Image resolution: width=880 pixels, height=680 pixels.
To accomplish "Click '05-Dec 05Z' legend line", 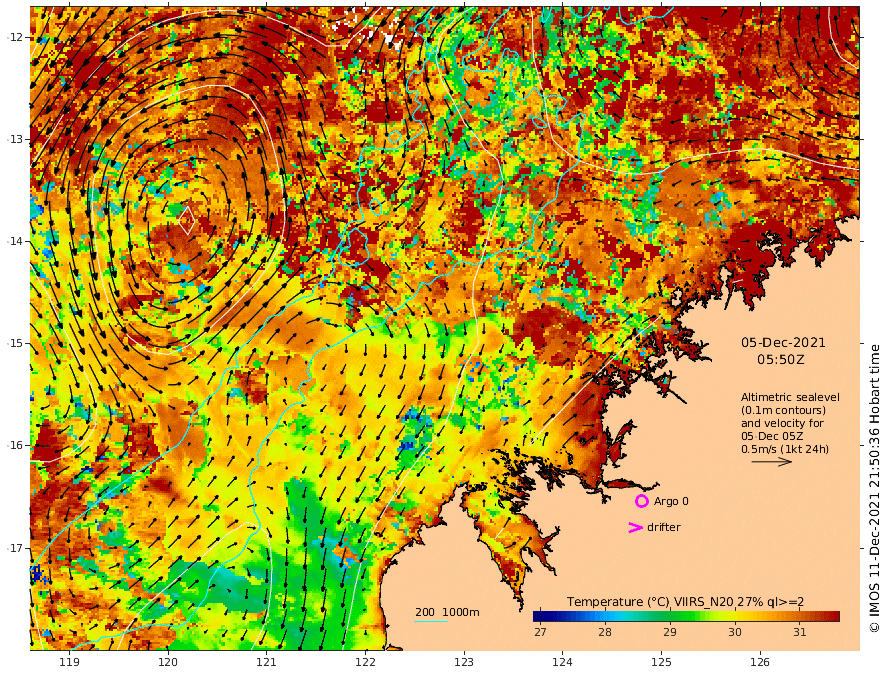I will (x=772, y=436).
